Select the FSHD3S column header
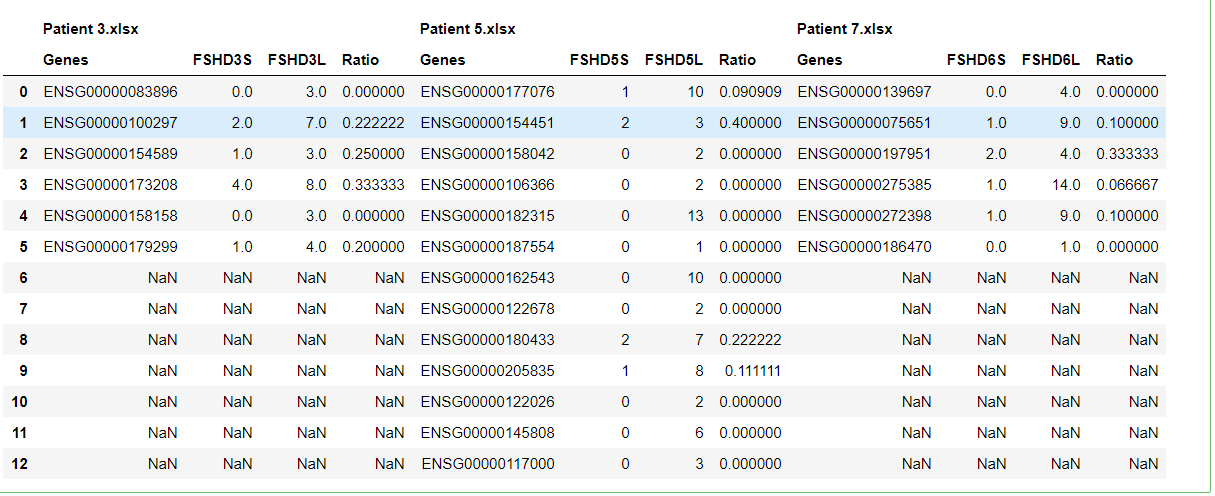1215x496 pixels. (222, 60)
